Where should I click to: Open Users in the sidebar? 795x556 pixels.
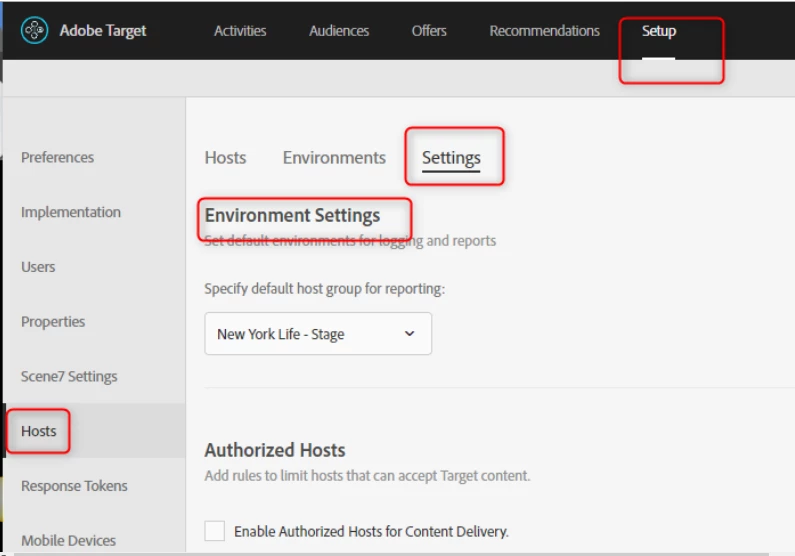click(38, 267)
